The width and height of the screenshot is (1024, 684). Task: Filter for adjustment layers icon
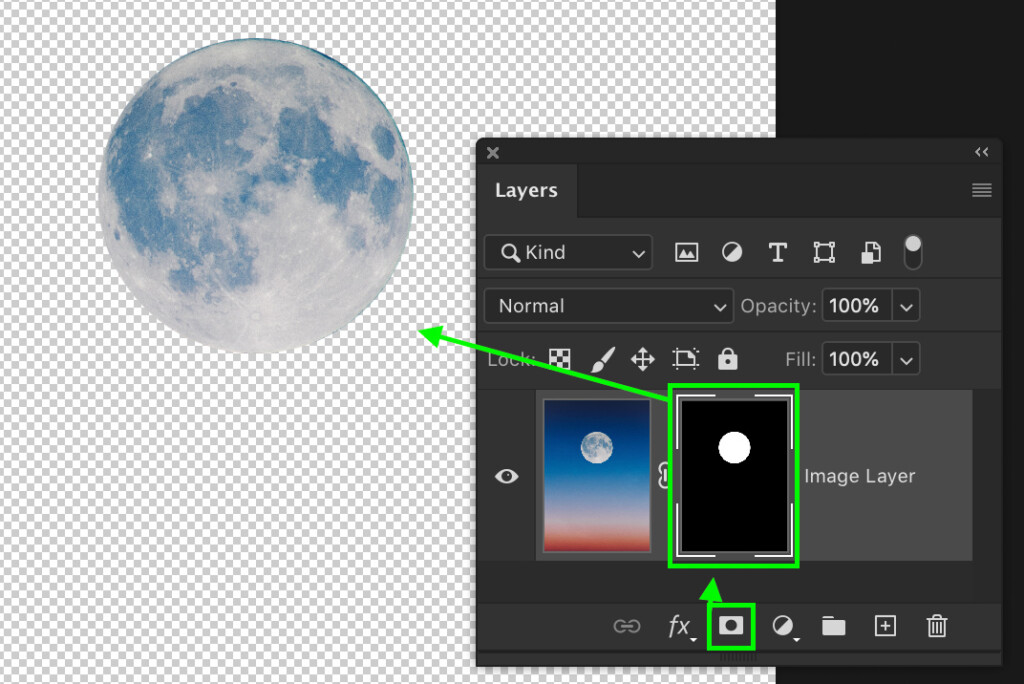click(731, 252)
